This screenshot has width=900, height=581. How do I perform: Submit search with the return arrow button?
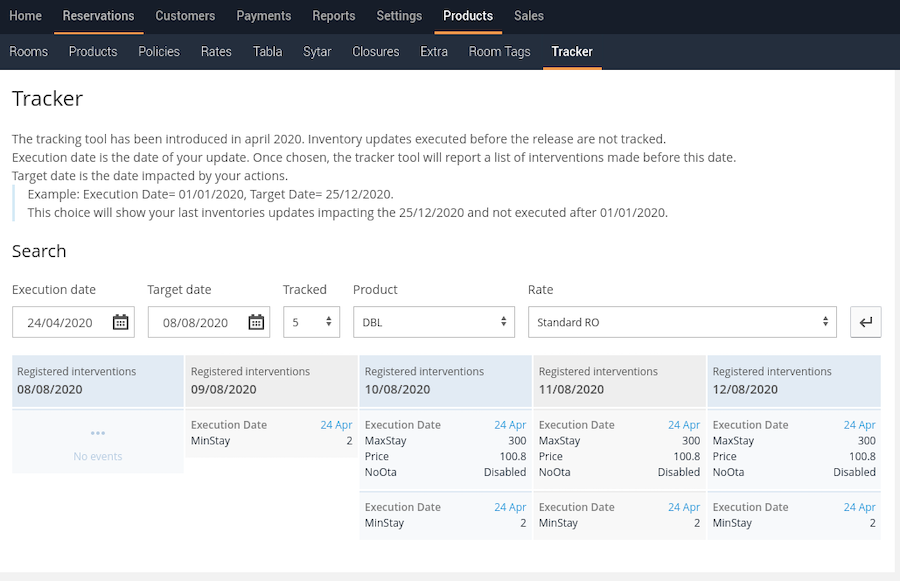tap(866, 322)
